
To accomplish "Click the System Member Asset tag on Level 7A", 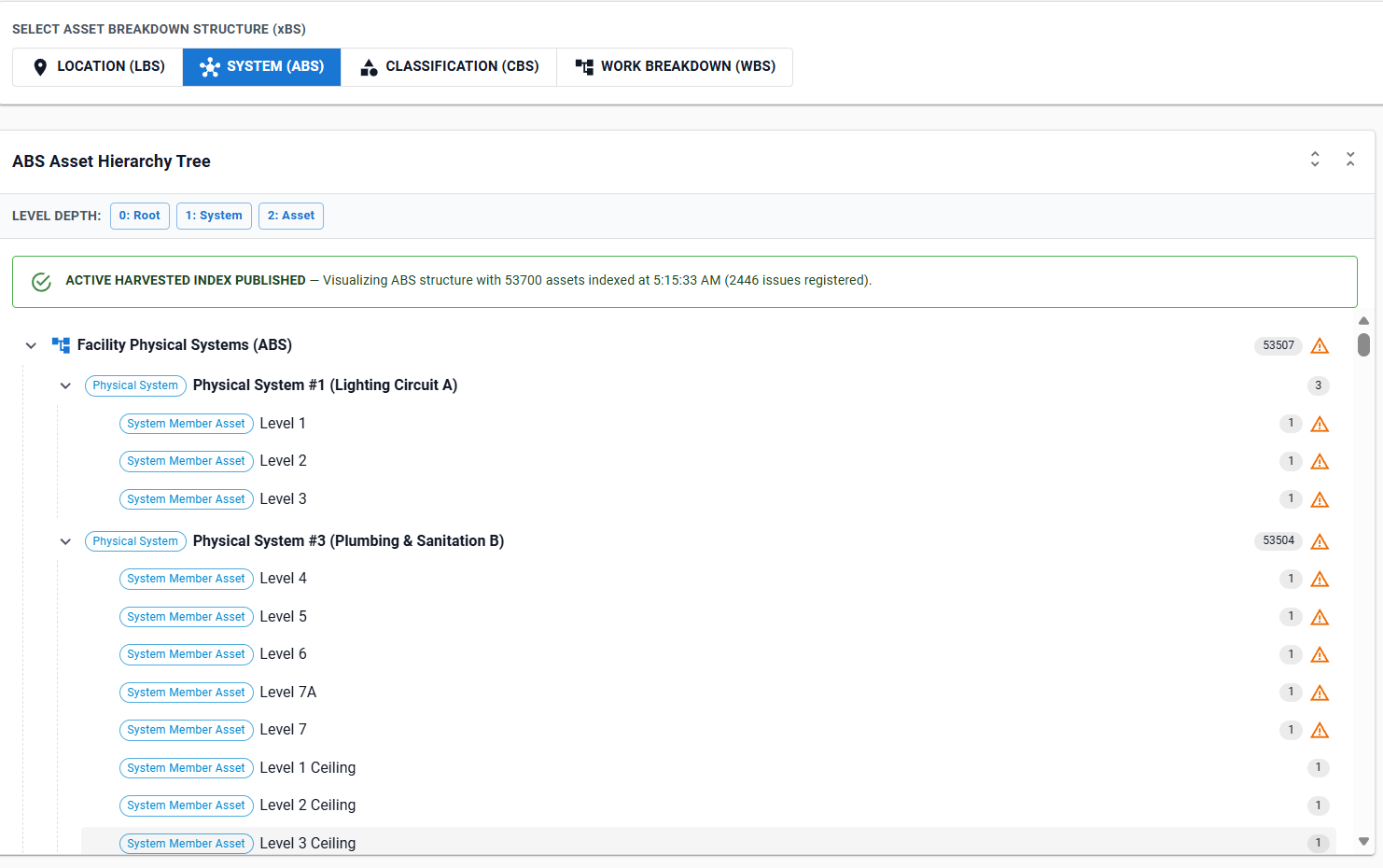I will (187, 693).
